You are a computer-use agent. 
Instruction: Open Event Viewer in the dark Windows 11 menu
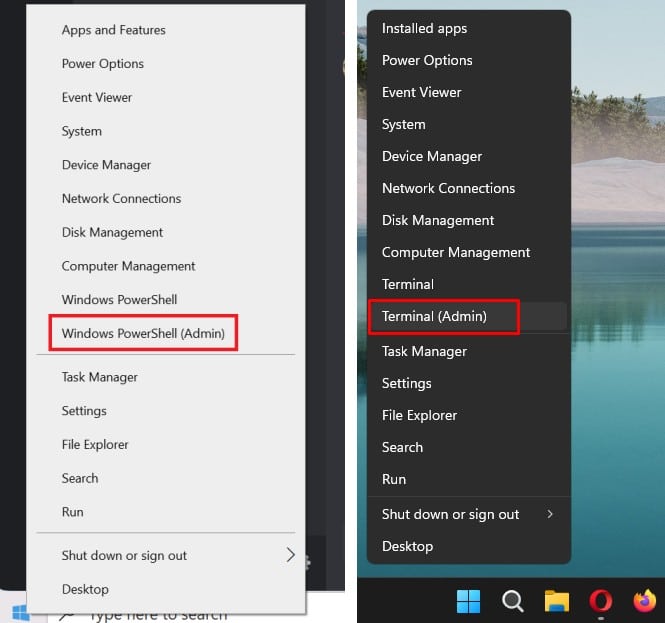coord(468,92)
